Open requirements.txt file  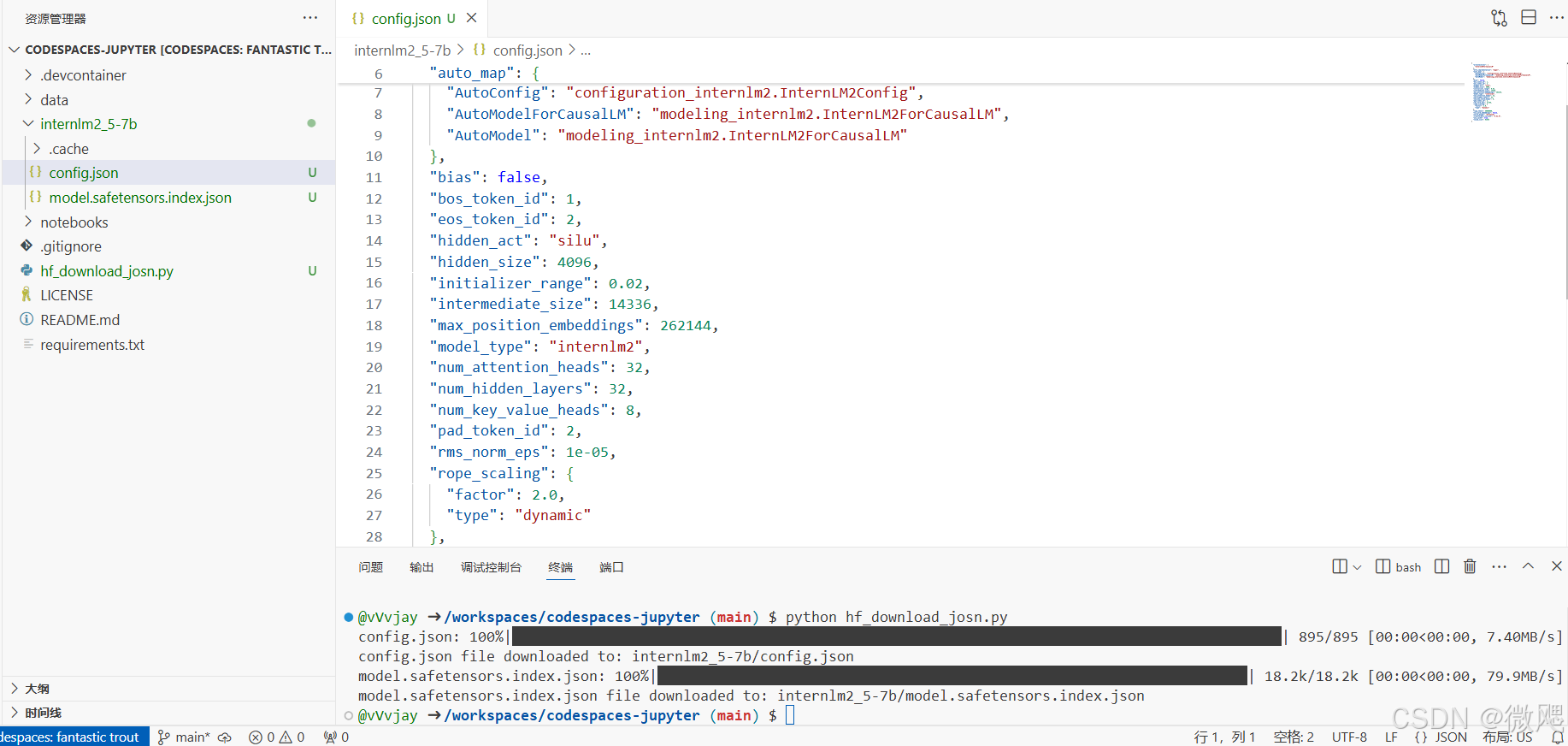pos(169,345)
